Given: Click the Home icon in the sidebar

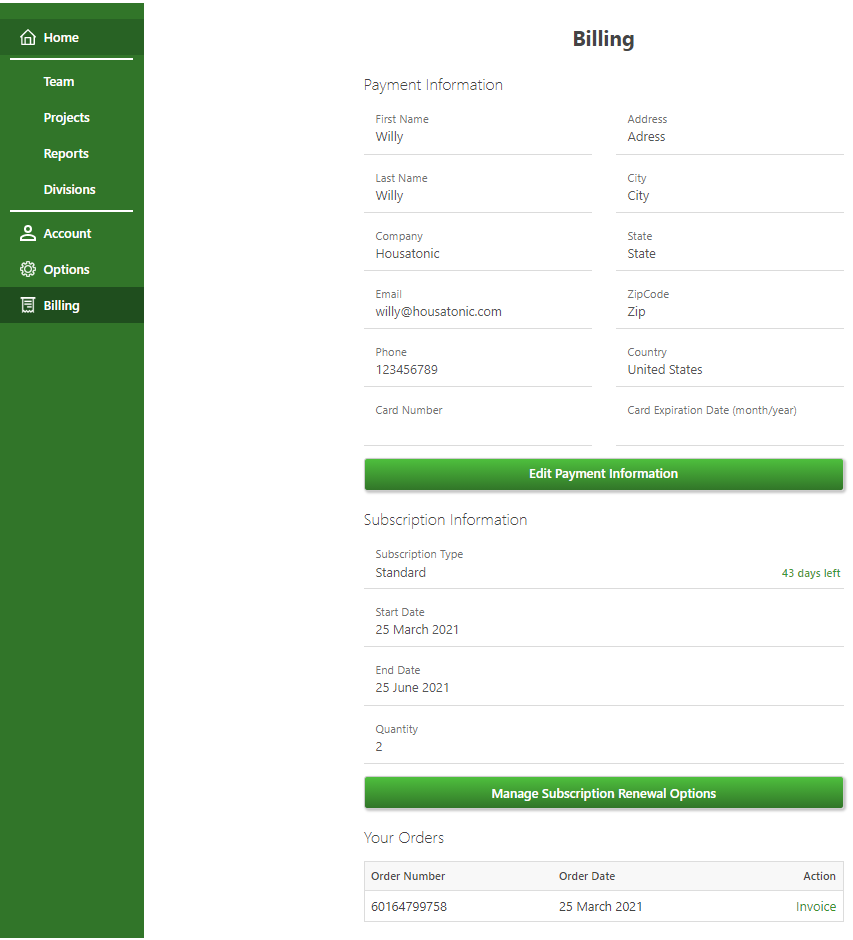Looking at the screenshot, I should [27, 37].
